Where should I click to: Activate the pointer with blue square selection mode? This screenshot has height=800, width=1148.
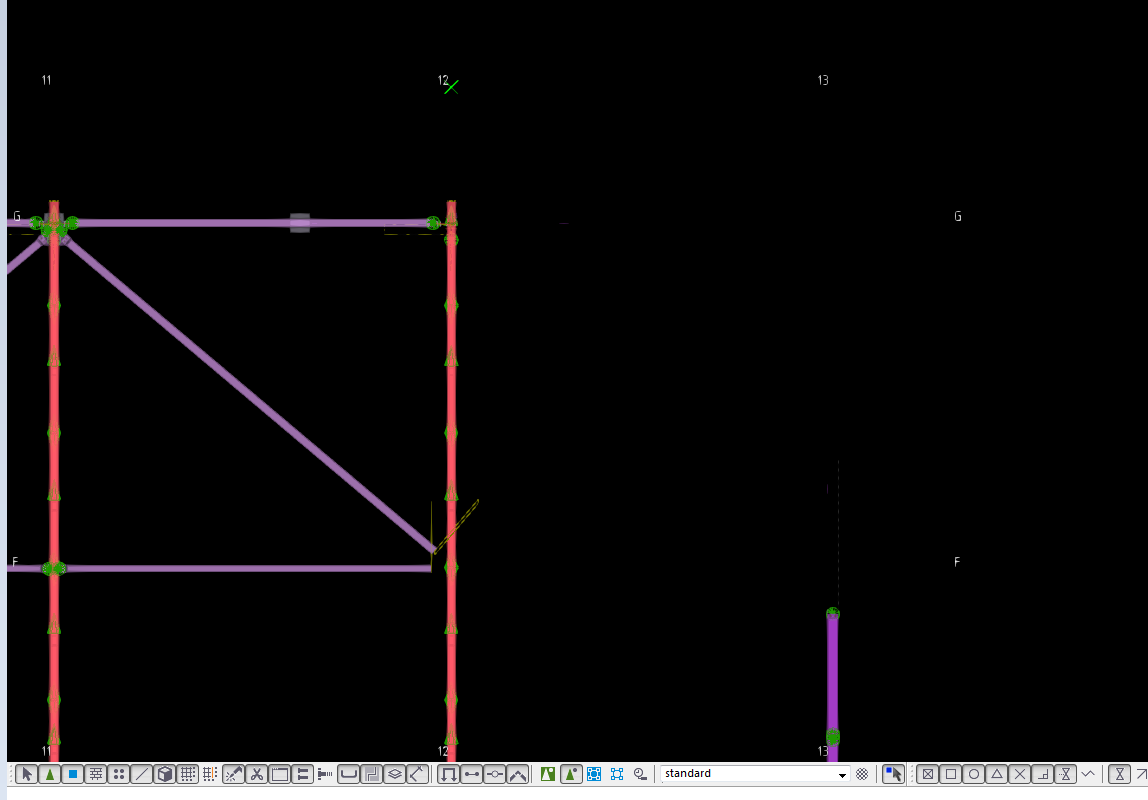click(893, 774)
